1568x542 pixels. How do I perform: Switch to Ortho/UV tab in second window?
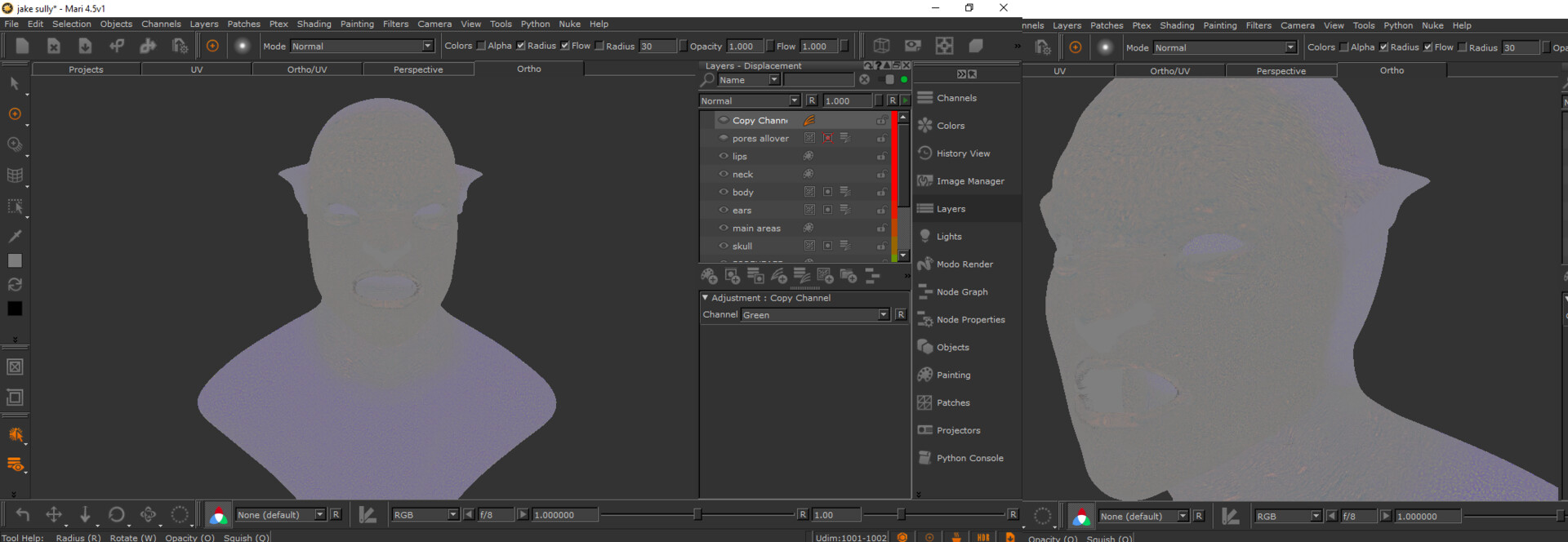click(1169, 71)
